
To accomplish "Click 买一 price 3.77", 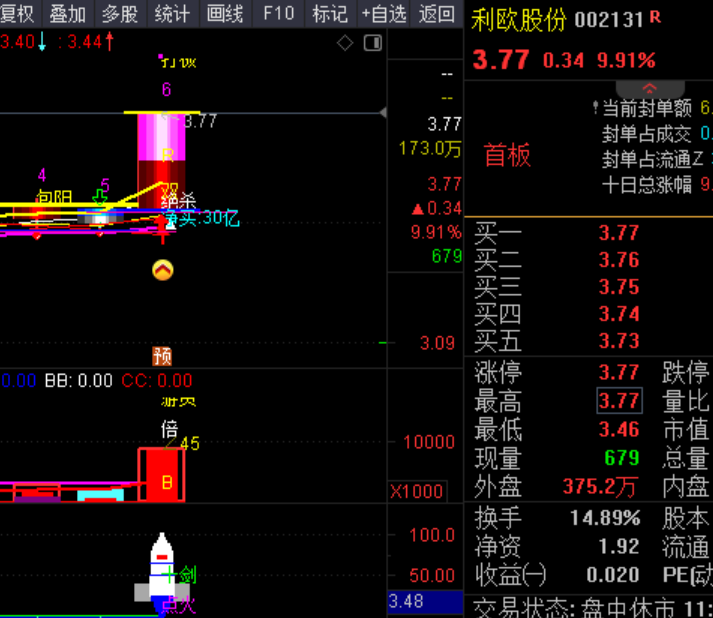I will (619, 233).
